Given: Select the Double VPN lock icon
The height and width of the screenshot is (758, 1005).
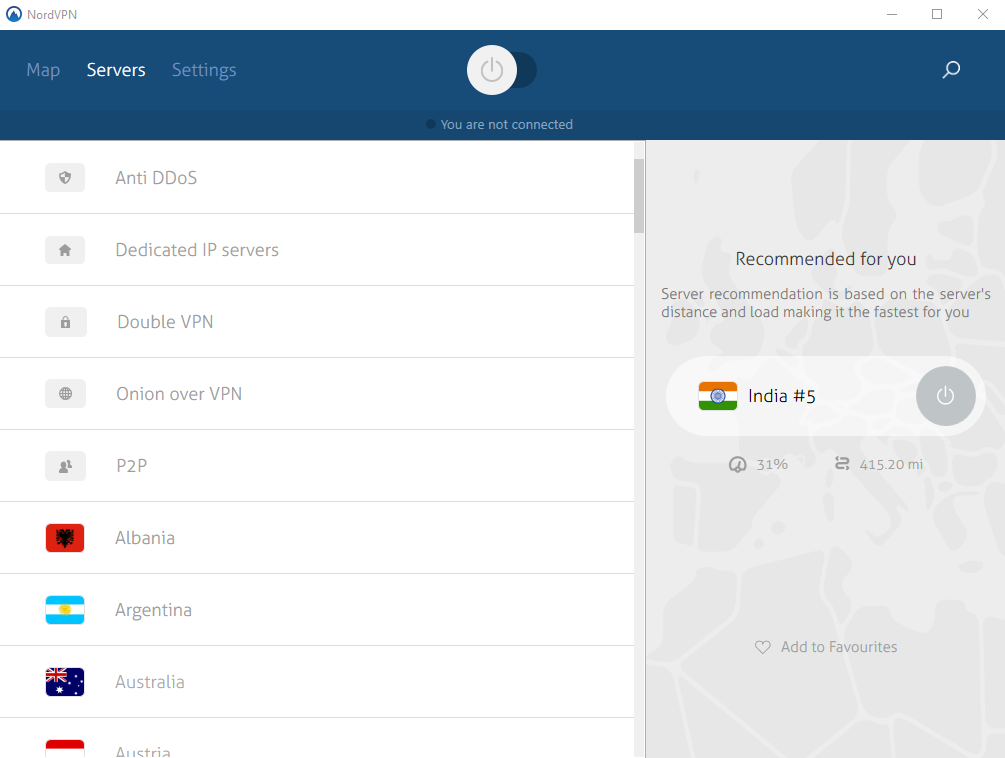Looking at the screenshot, I should 65,321.
